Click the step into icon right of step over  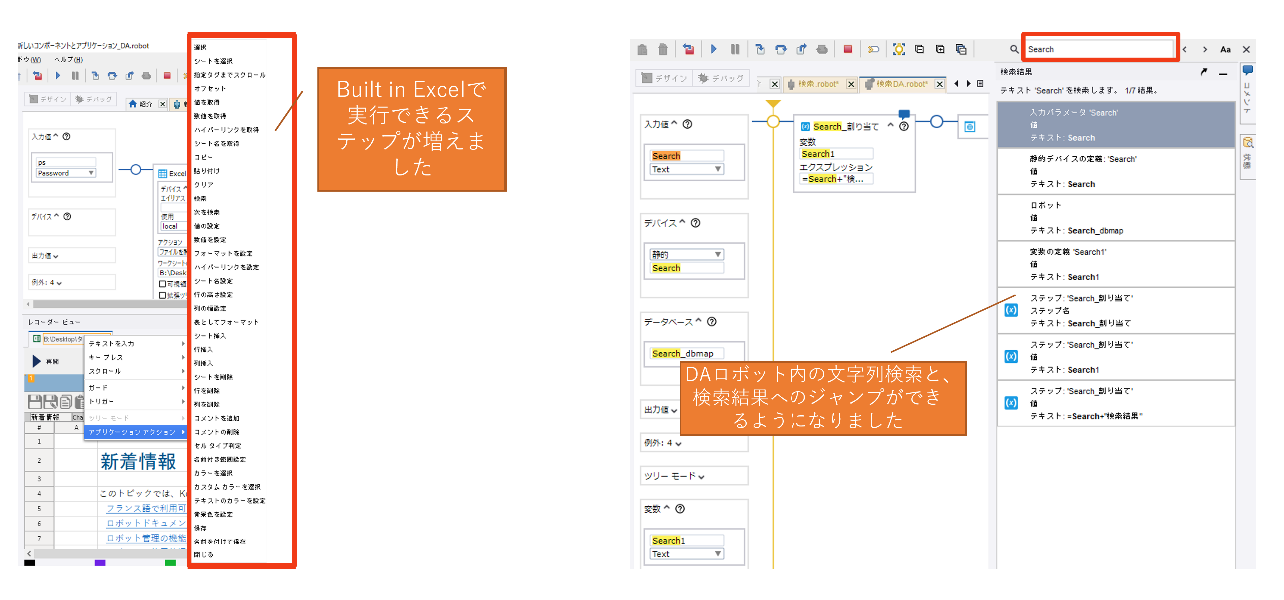pos(781,48)
